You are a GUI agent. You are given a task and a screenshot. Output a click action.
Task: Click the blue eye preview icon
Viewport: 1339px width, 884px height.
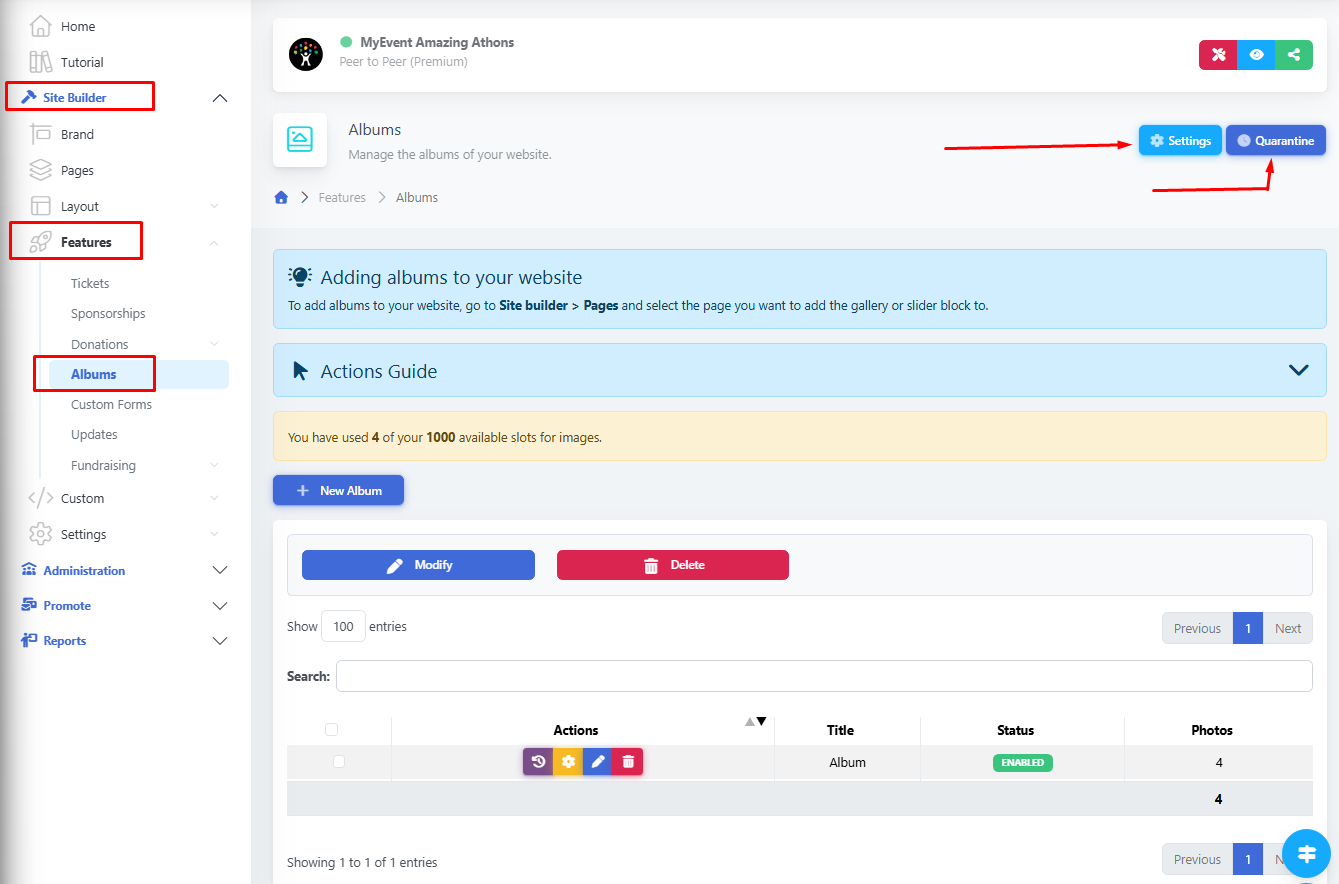tap(1256, 55)
